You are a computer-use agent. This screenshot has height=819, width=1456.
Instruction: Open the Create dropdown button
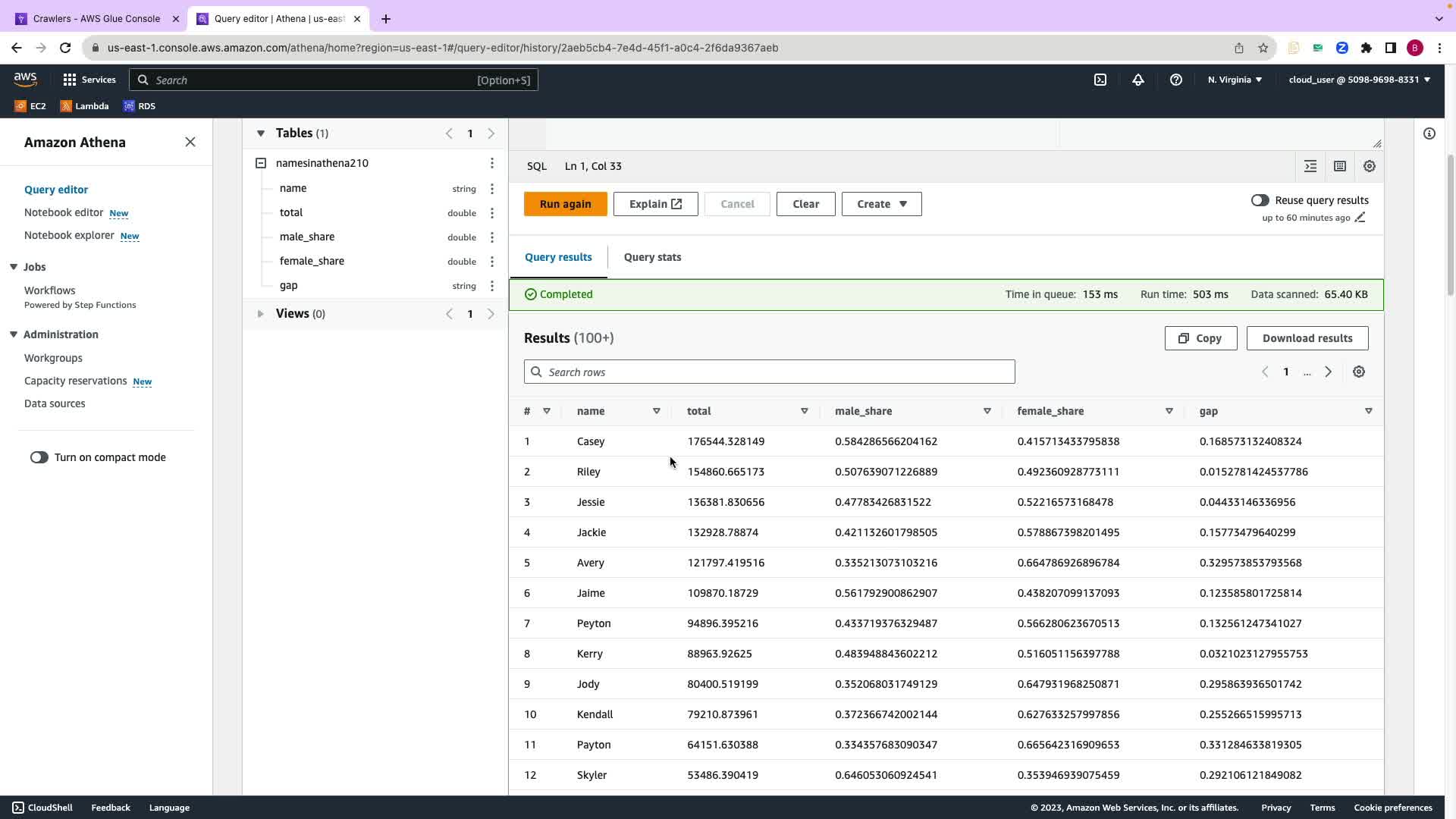pos(881,204)
